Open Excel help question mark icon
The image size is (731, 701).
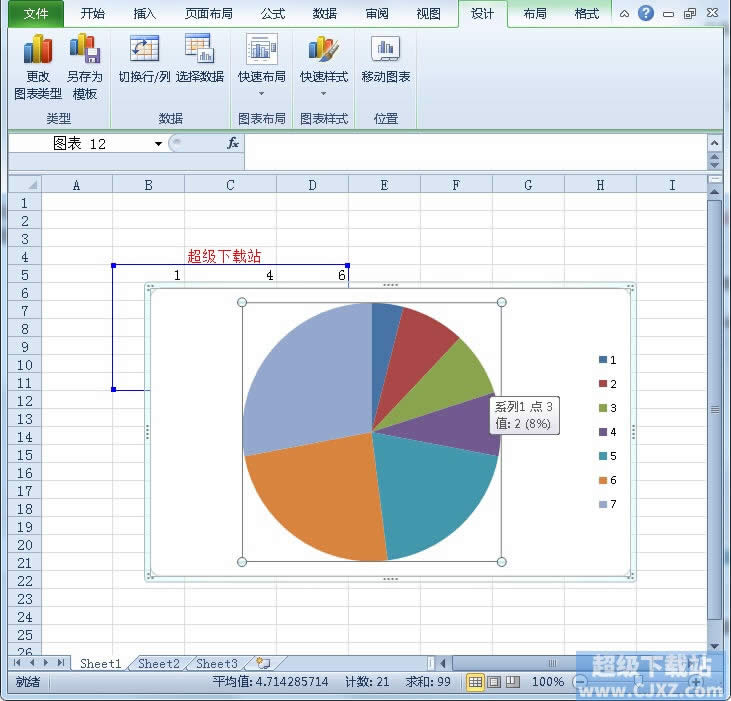(646, 14)
